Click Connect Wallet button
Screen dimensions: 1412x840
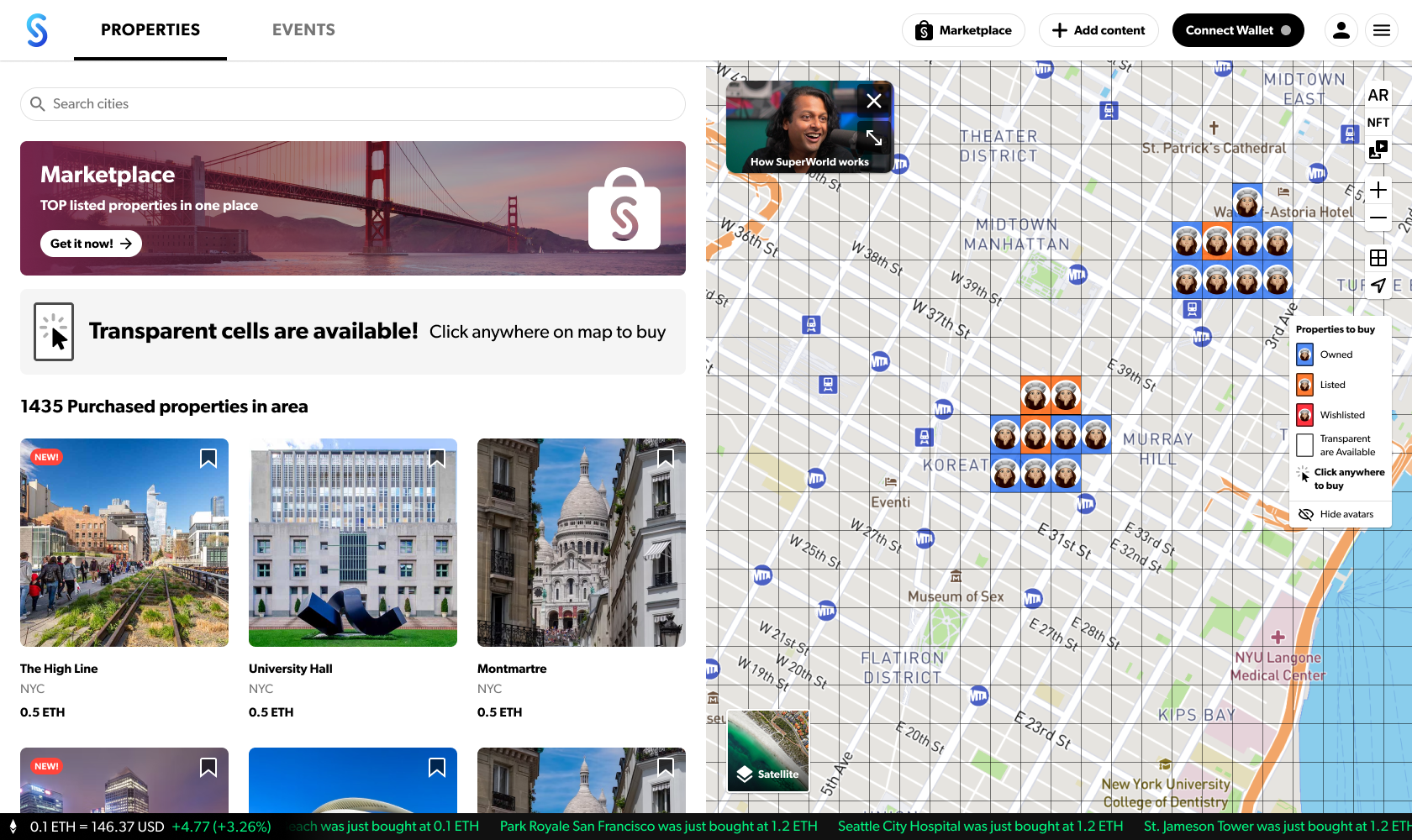1238,30
